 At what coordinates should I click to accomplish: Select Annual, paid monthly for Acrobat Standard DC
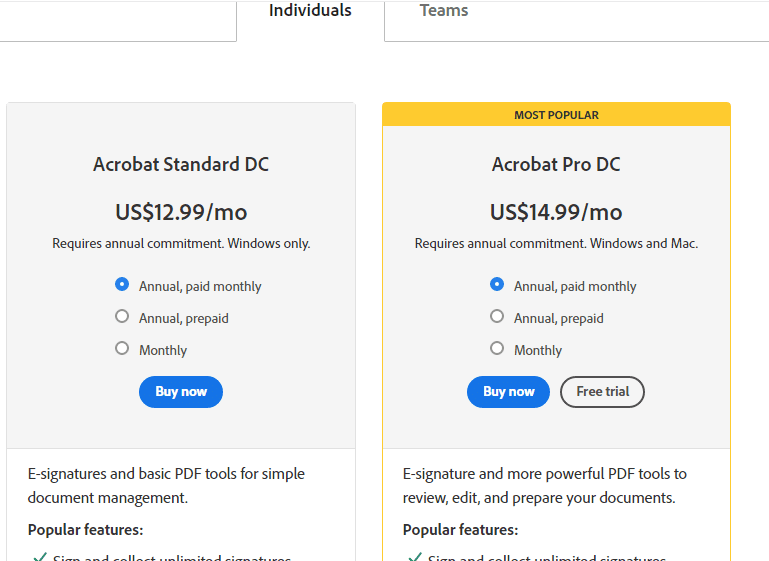coord(122,284)
